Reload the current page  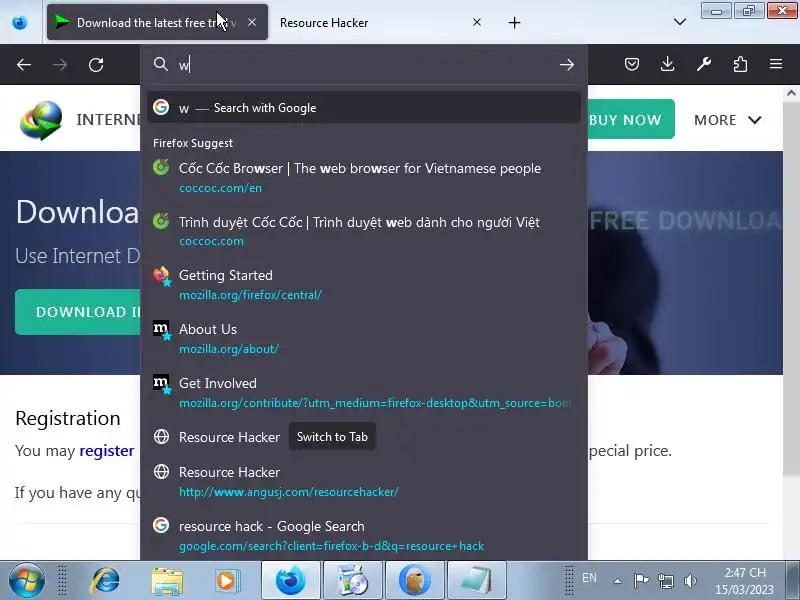(x=96, y=65)
